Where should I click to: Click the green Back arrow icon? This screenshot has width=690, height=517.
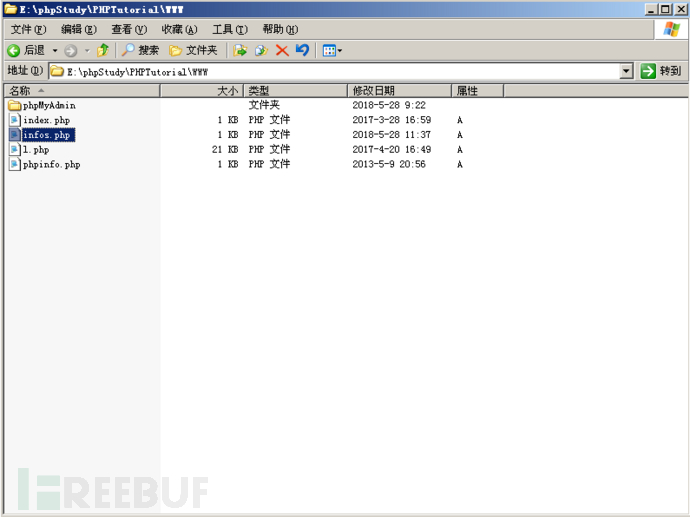pyautogui.click(x=14, y=51)
